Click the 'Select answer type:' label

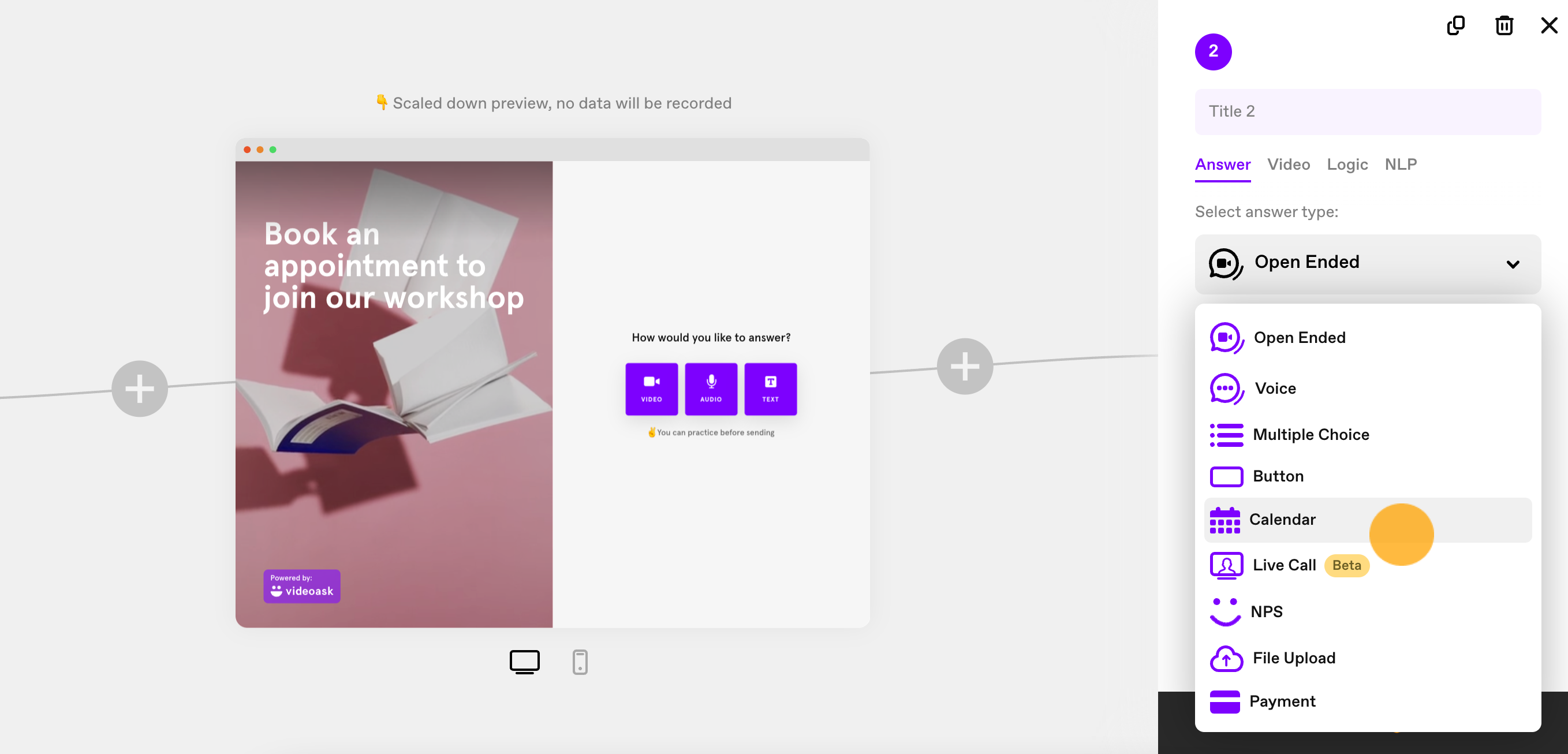pos(1266,212)
